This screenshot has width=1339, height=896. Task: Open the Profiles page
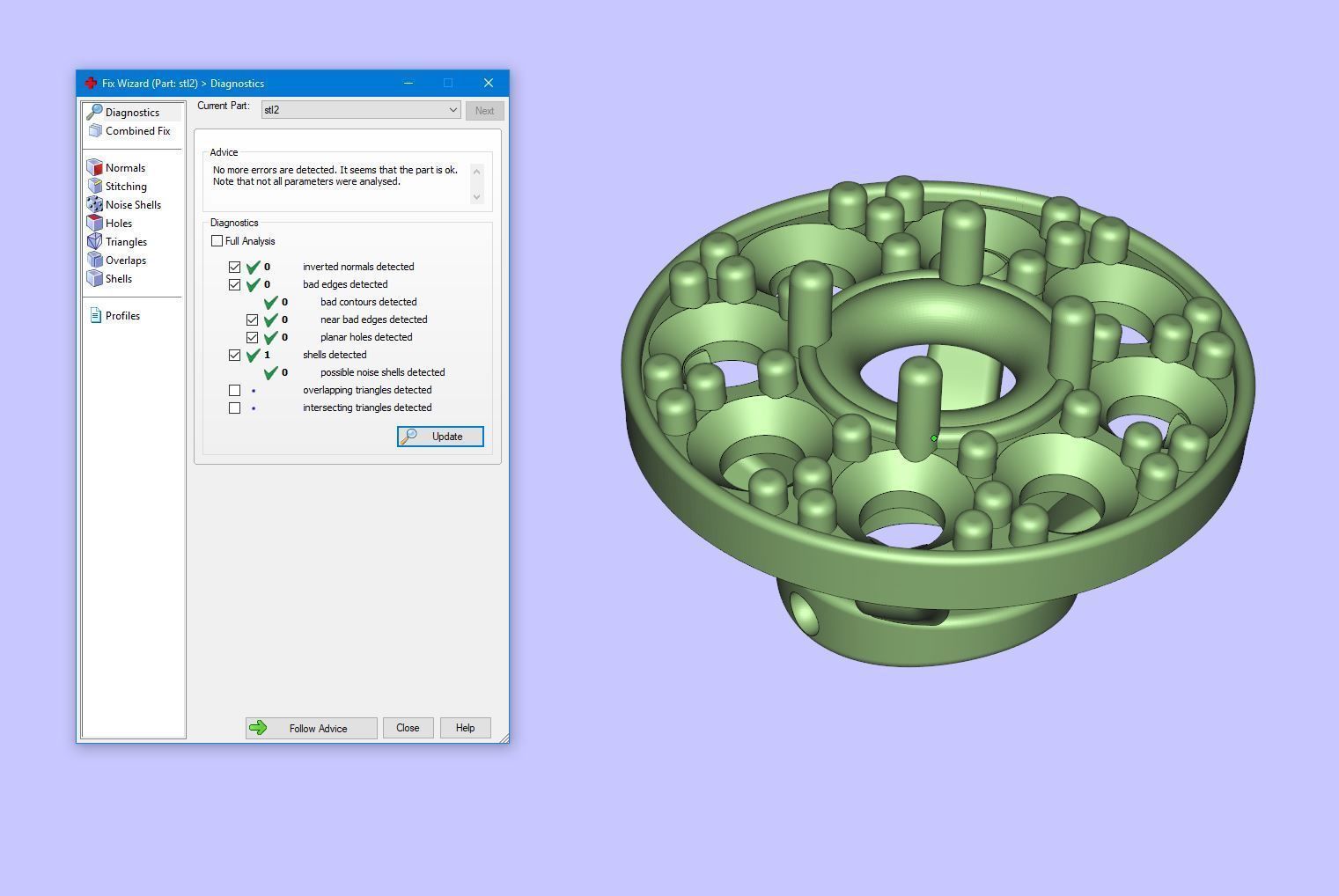click(114, 316)
